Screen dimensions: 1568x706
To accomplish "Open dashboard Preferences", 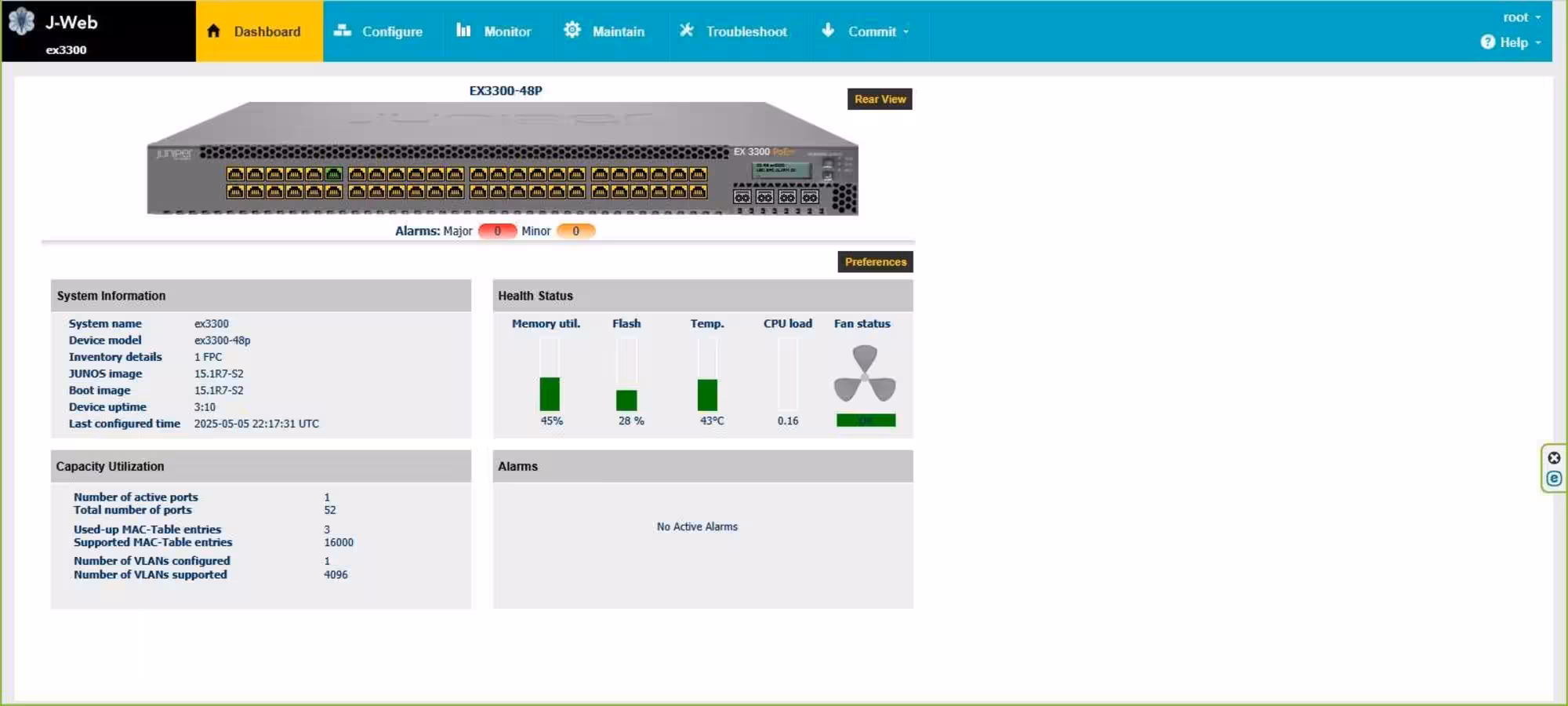I will 875,262.
